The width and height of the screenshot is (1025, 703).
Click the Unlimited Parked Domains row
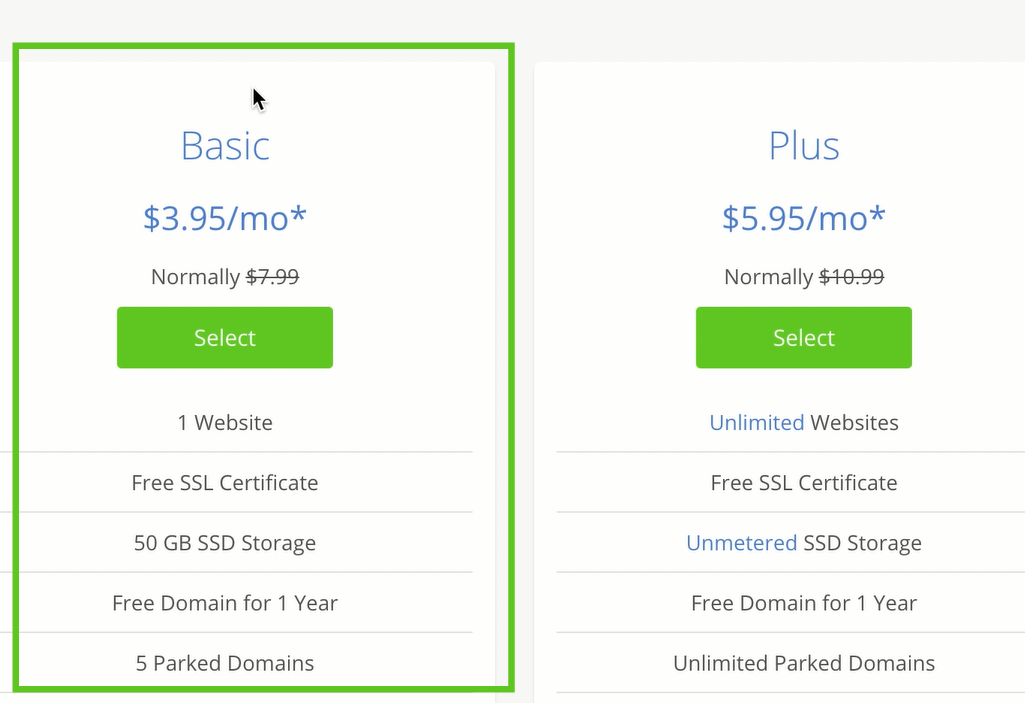coord(803,663)
